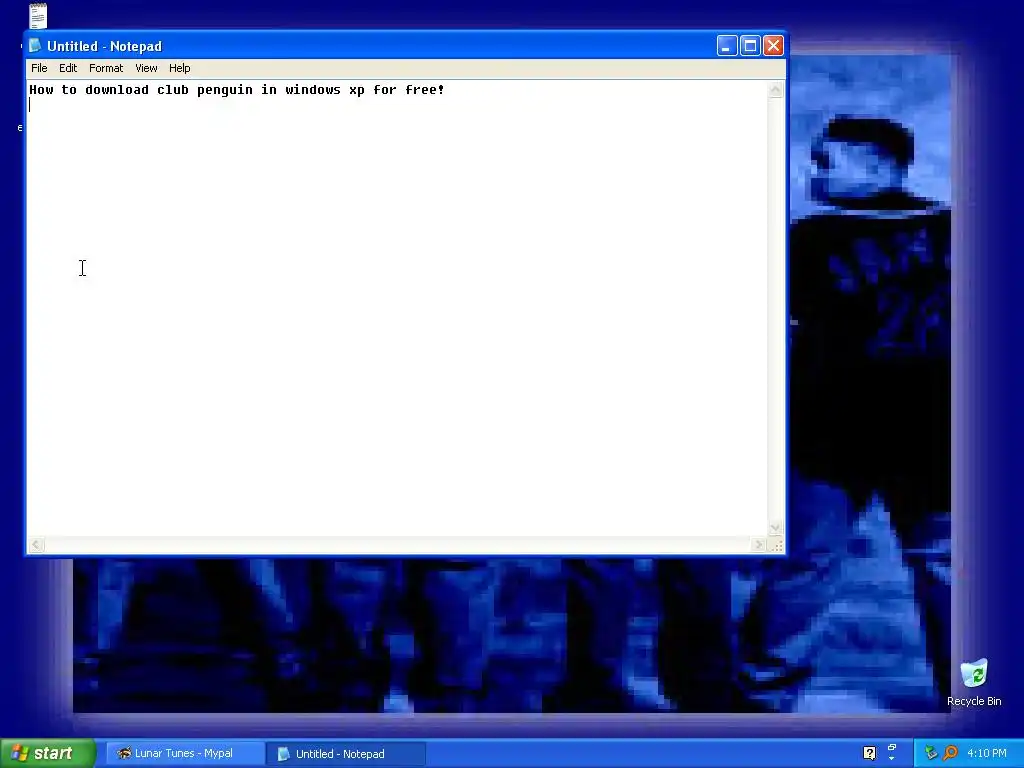Screen dimensions: 1024x768
Task: Open the Recycle Bin desktop icon
Action: coord(974,682)
